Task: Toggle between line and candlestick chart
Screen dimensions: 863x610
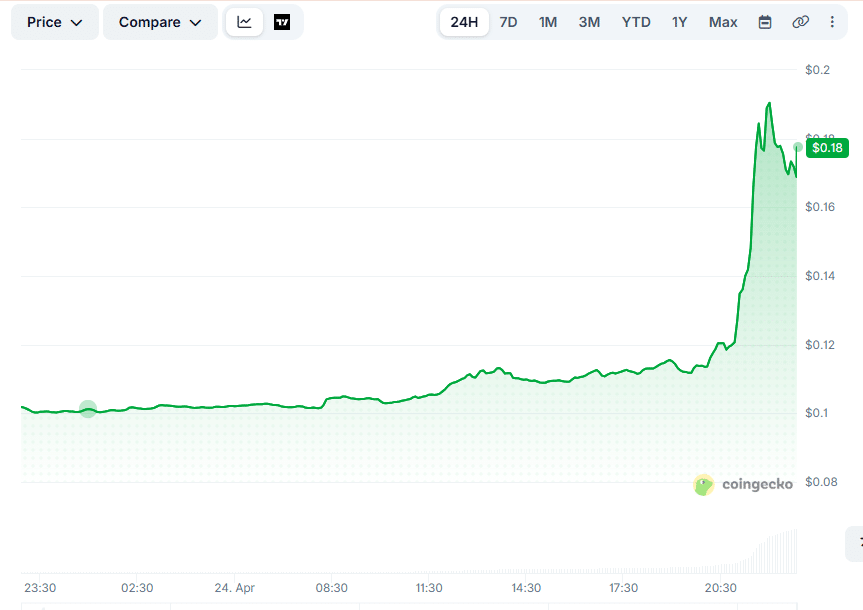Action: click(243, 21)
